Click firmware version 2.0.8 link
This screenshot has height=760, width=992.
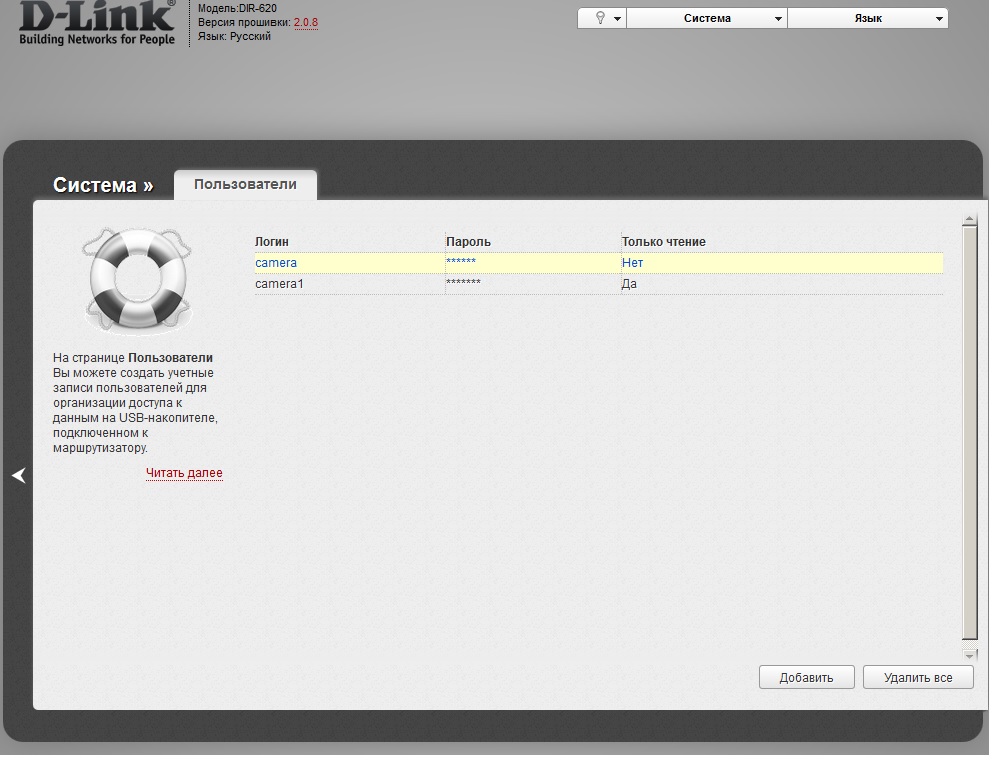pyautogui.click(x=306, y=22)
